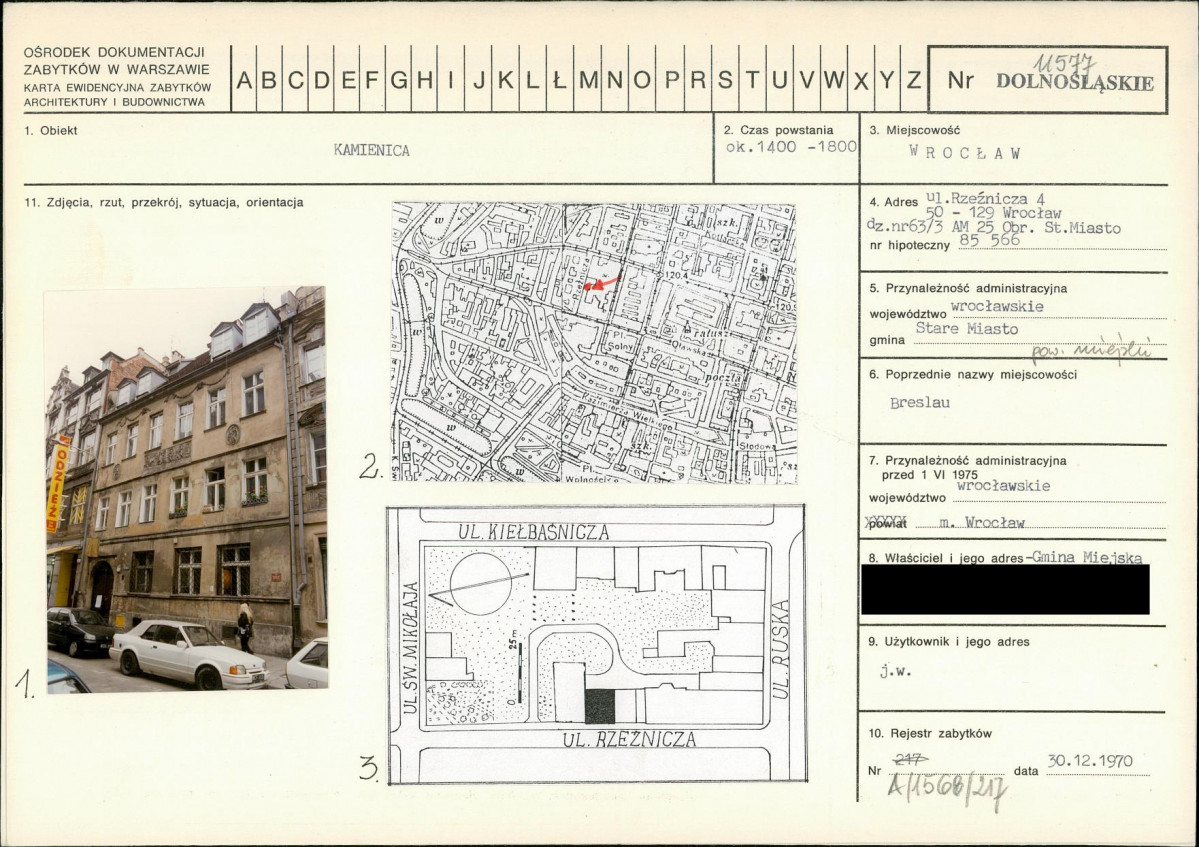Open the tenement house street photograph
Image resolution: width=1199 pixels, height=847 pixels.
tap(187, 489)
